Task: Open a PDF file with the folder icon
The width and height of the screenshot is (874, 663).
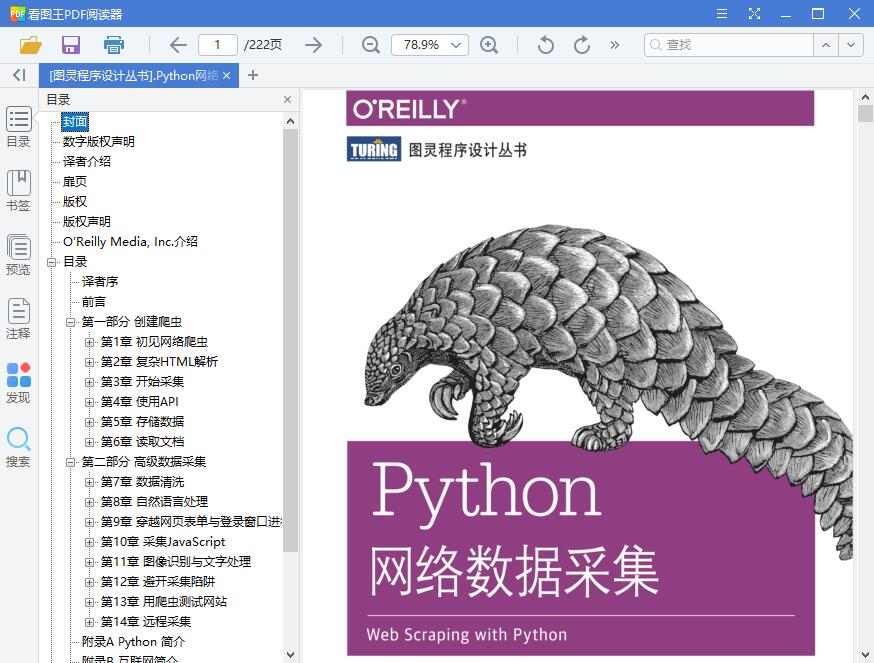Action: click(x=31, y=45)
